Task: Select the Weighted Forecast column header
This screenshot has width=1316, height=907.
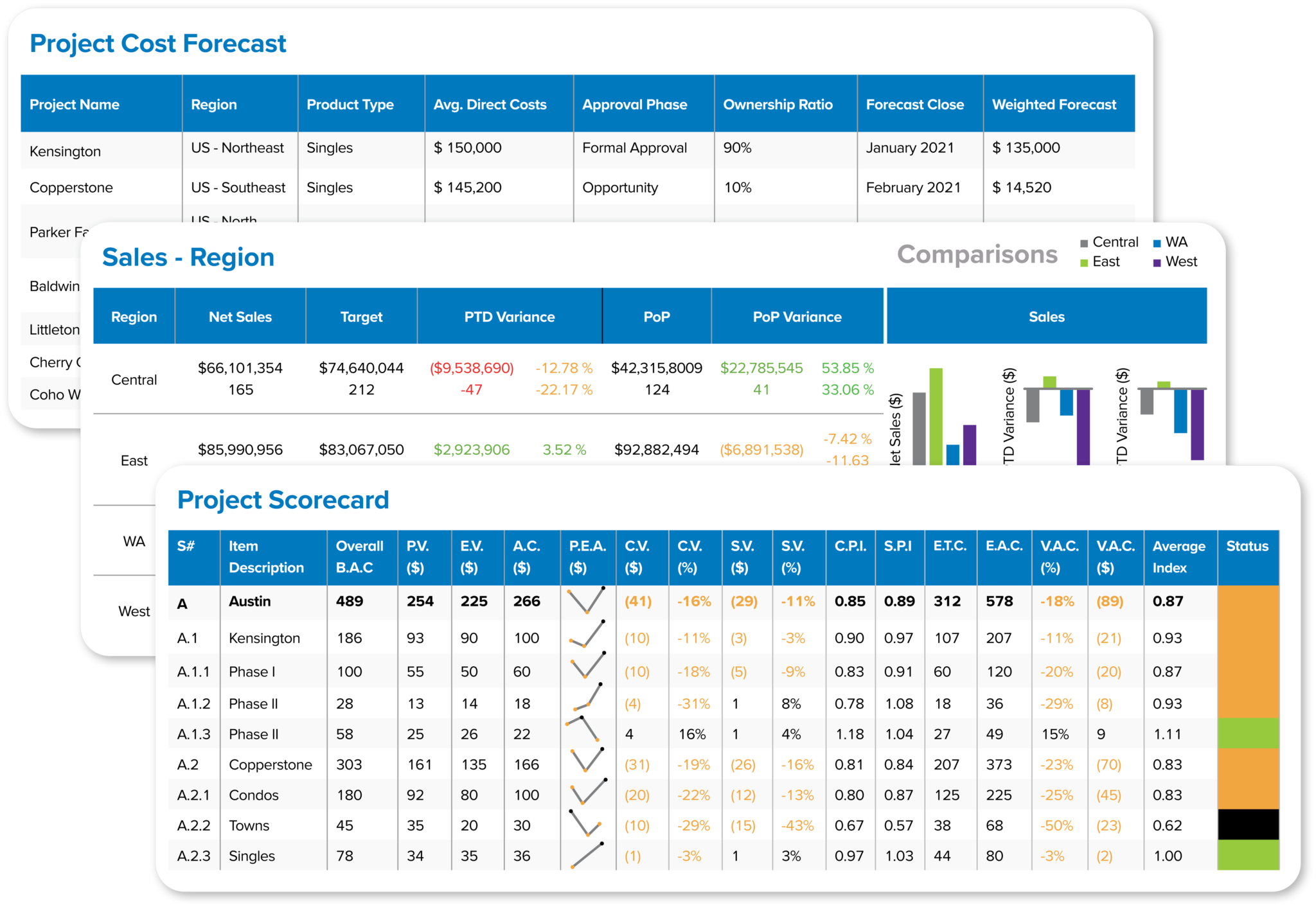Action: tap(1054, 104)
